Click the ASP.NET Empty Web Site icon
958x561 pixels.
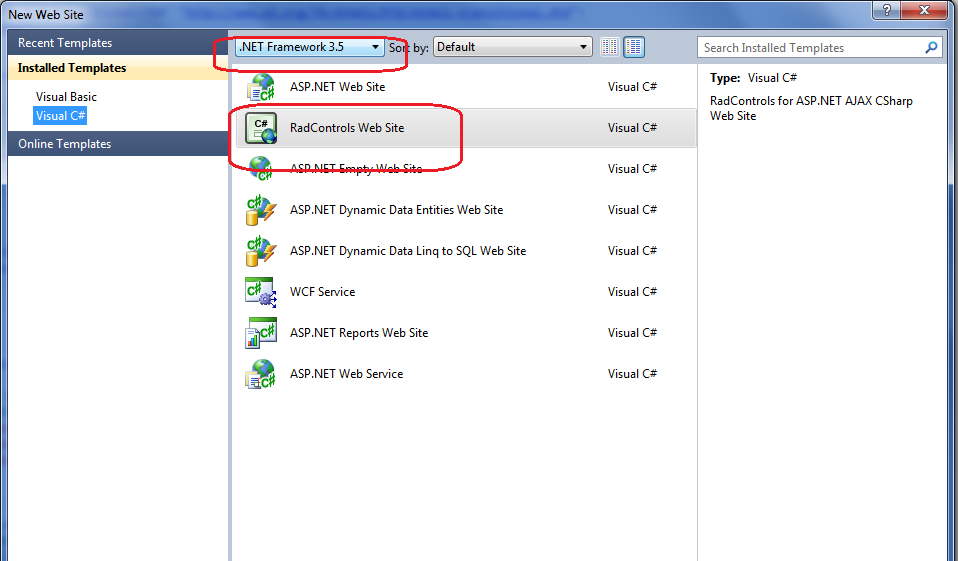[x=261, y=169]
